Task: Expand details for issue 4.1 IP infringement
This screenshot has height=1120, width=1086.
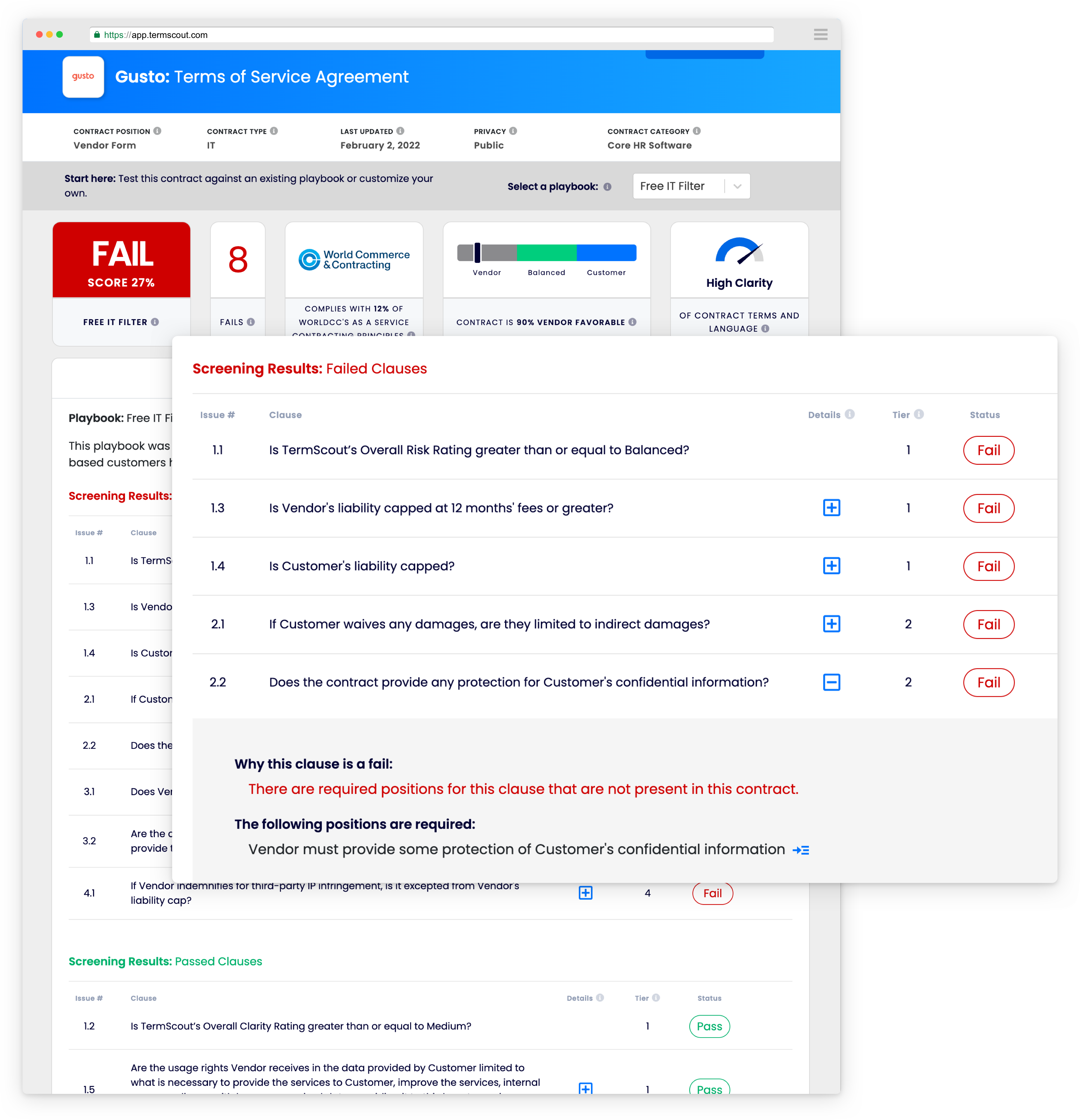Action: pos(586,893)
